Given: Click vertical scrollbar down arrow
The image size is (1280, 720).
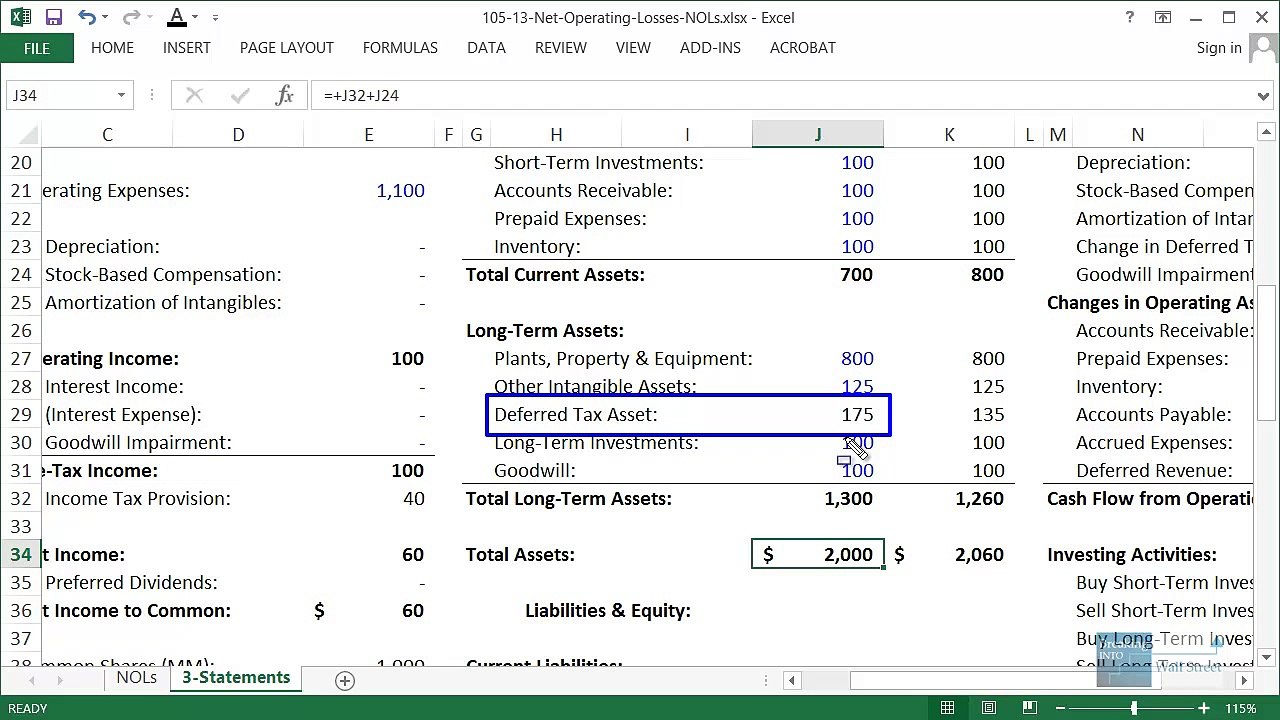Looking at the screenshot, I should (1265, 657).
